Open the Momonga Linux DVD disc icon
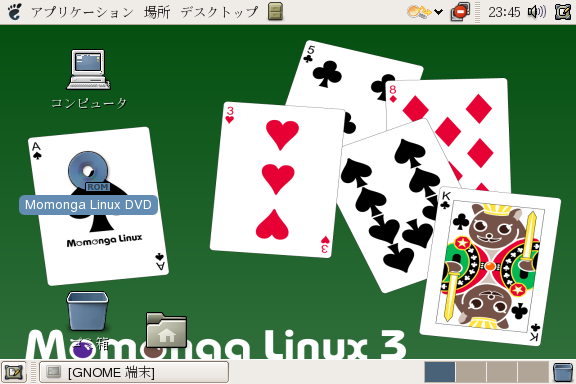The image size is (576, 384). coord(89,172)
